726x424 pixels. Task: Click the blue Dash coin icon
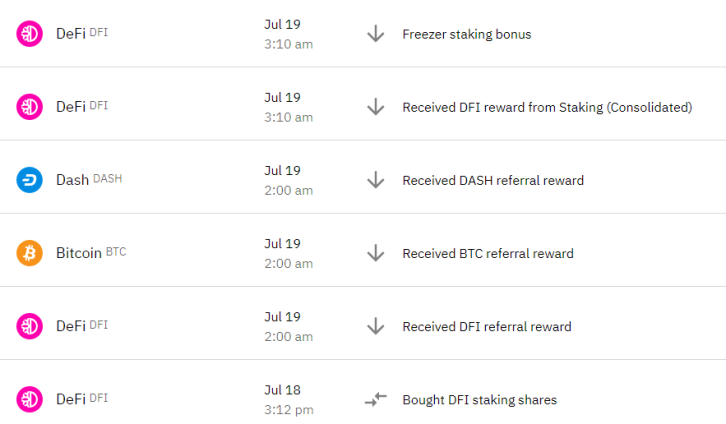[30, 180]
